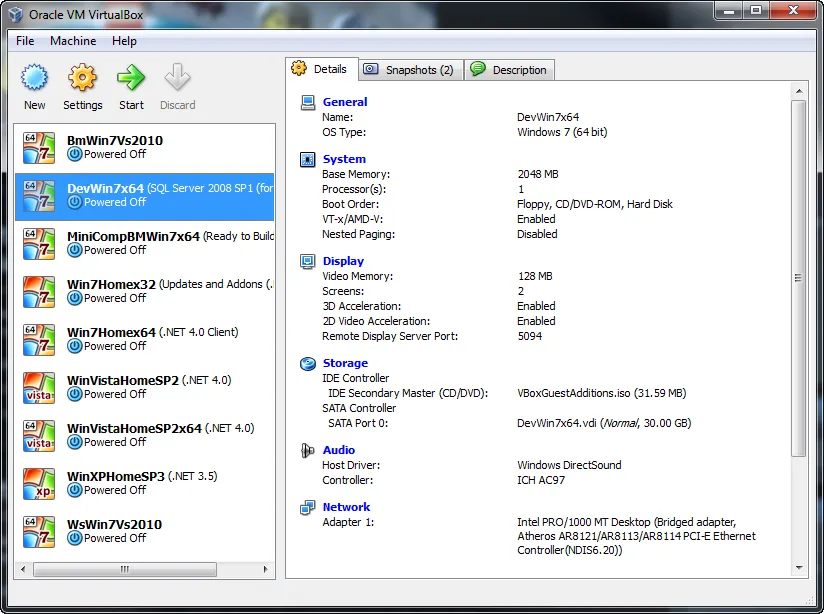Click the System section chip icon

click(307, 159)
